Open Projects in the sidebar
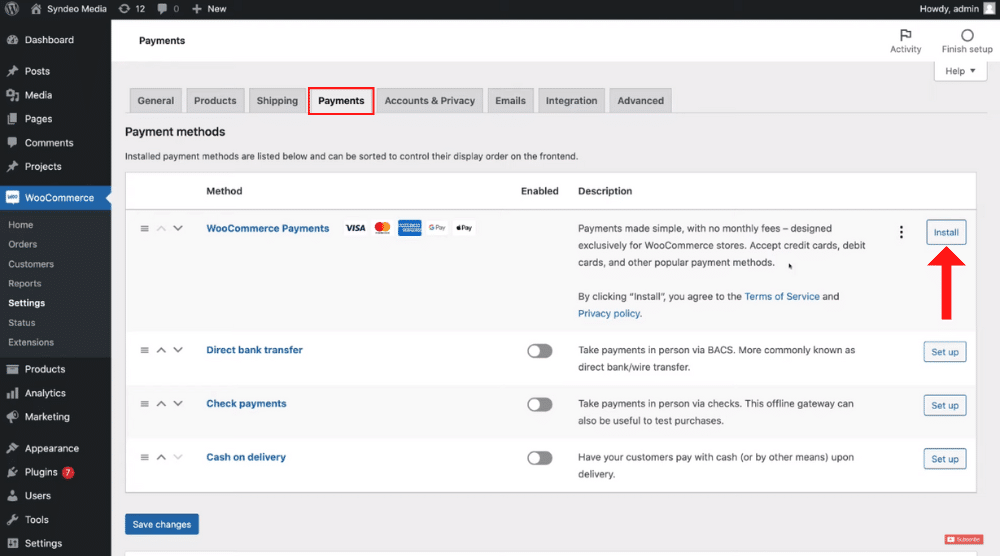Viewport: 1000px width, 556px height. point(43,166)
